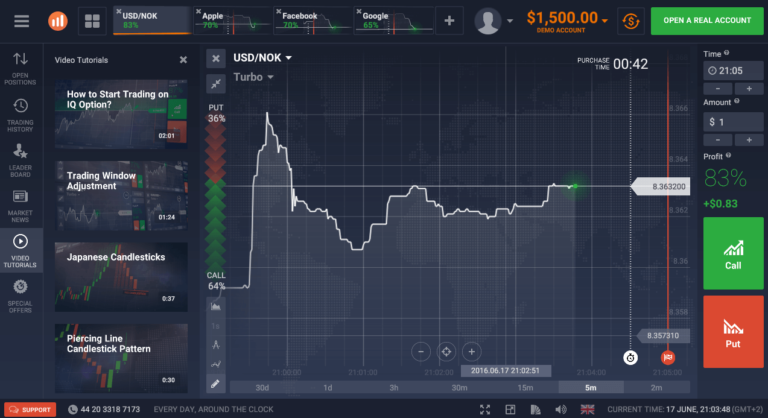Open Support chat button
The image size is (768, 418).
tap(30, 410)
